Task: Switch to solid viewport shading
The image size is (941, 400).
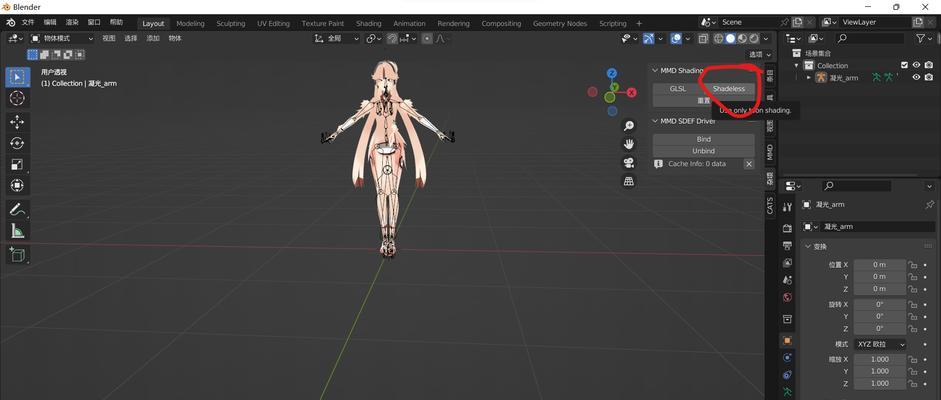Action: (x=730, y=38)
